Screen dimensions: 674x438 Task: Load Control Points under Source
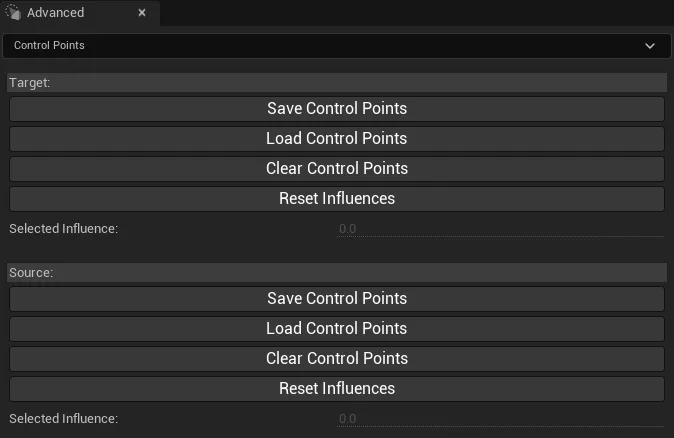pyautogui.click(x=337, y=329)
